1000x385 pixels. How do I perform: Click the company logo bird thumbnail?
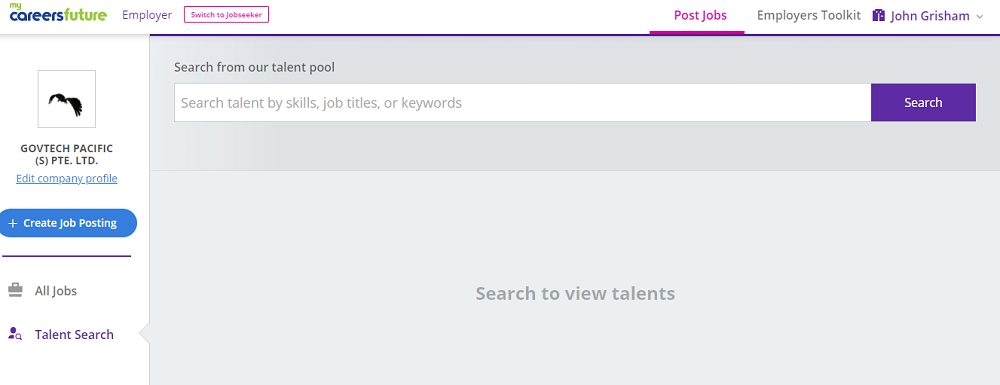pyautogui.click(x=66, y=99)
